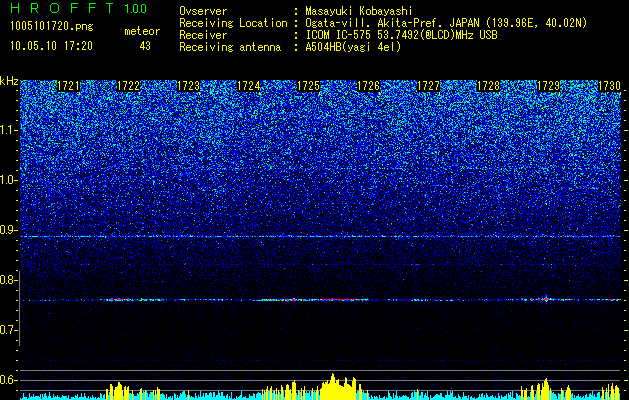Click the Receiving antenna label
This screenshot has width=629, height=400.
230,47
